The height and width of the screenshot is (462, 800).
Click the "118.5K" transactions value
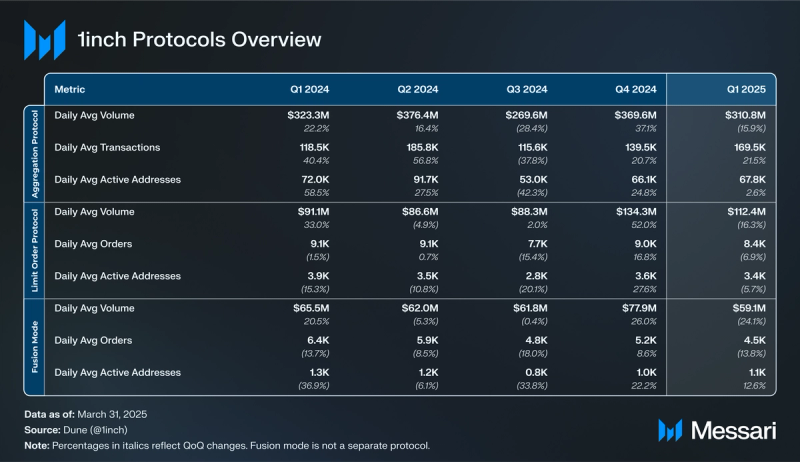(314, 147)
